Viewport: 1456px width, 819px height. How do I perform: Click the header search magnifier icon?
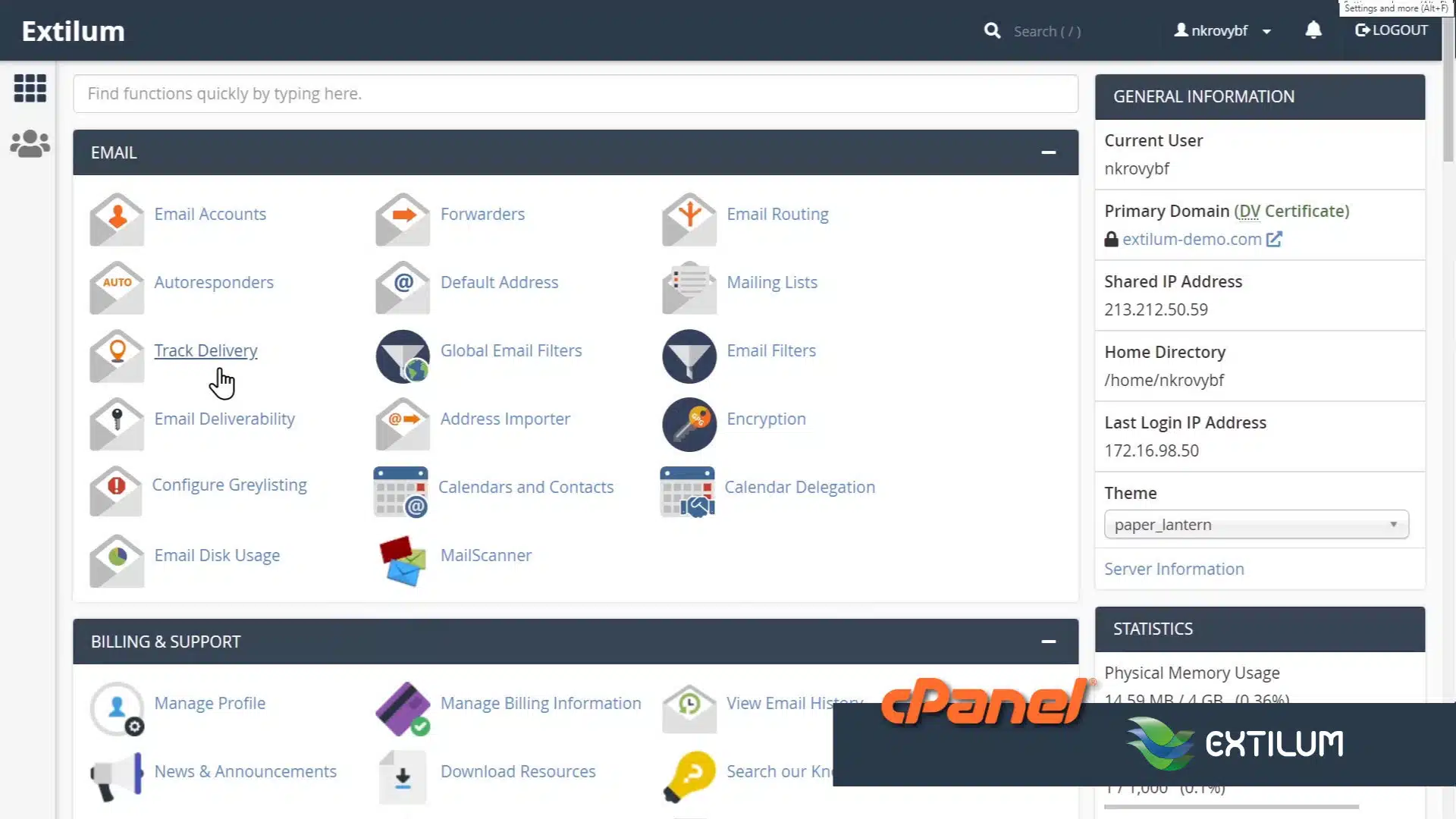coord(992,30)
